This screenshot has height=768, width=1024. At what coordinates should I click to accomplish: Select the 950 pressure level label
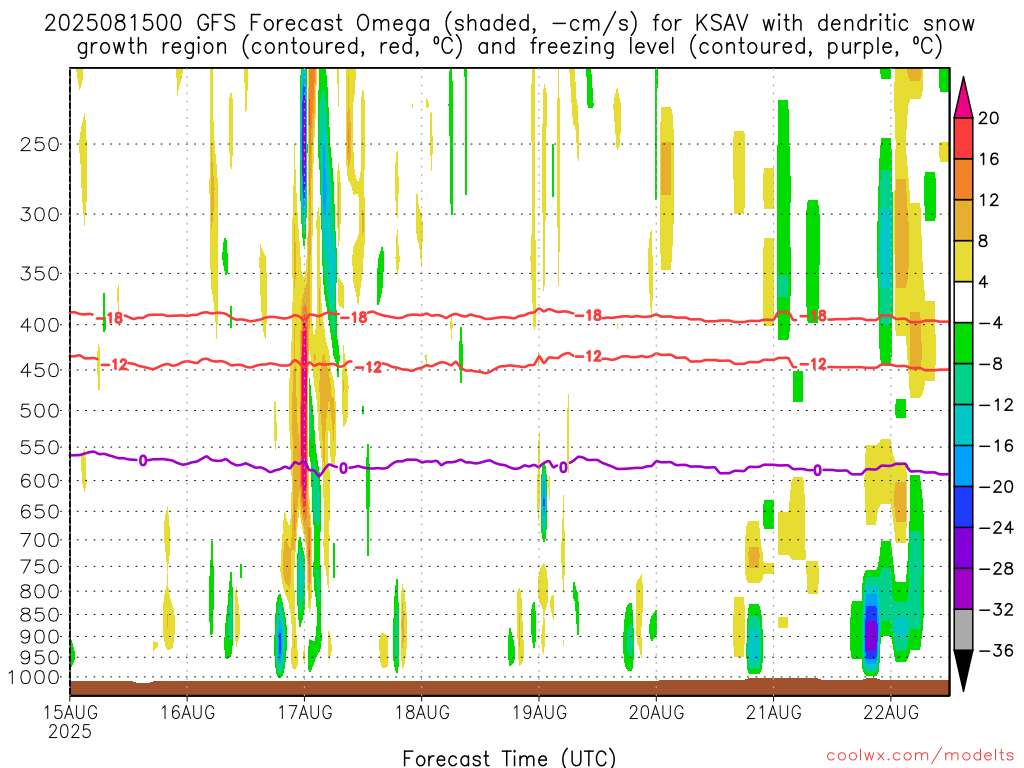click(40, 658)
